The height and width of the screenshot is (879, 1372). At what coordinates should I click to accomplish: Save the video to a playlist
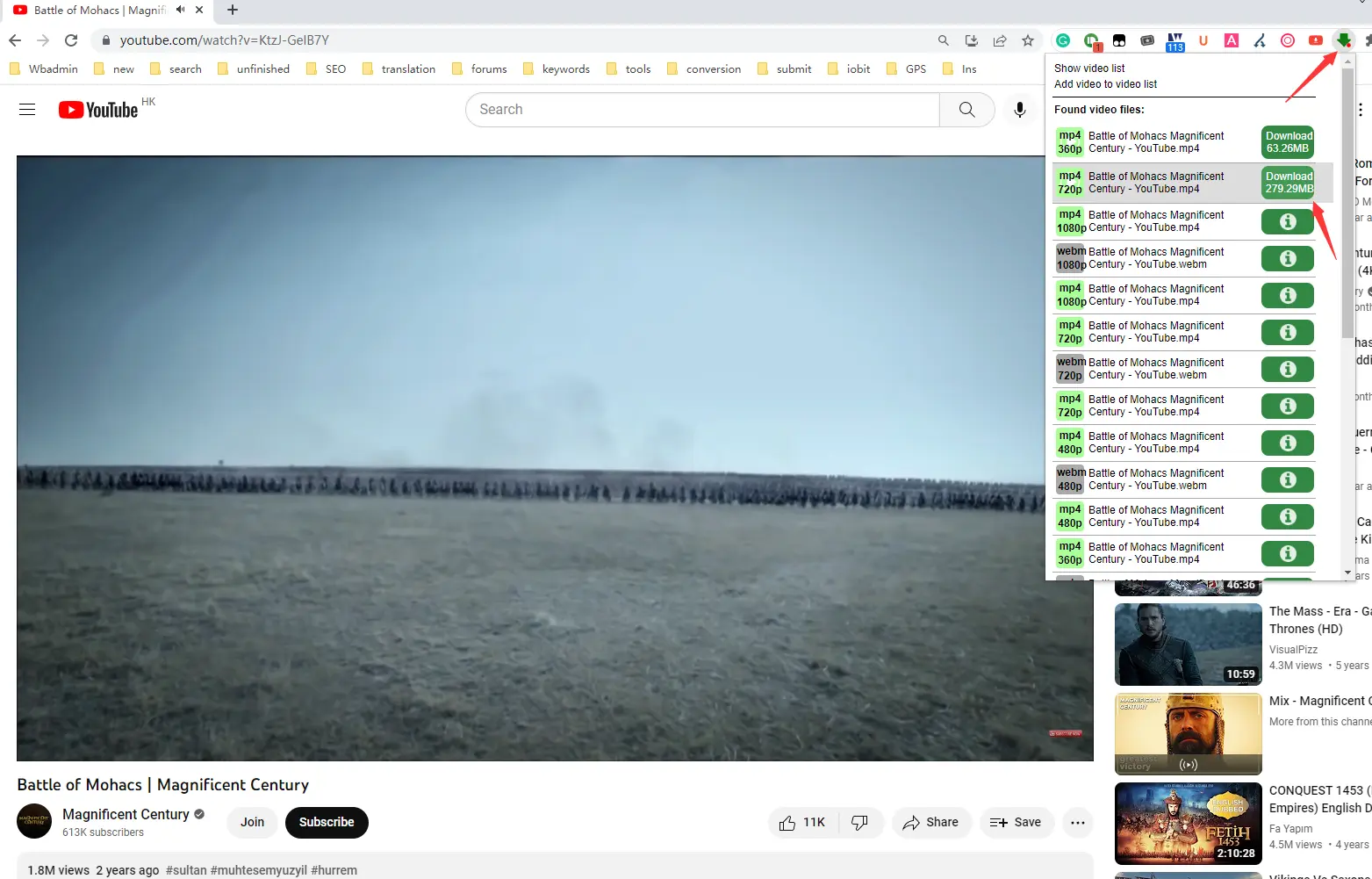point(1016,823)
